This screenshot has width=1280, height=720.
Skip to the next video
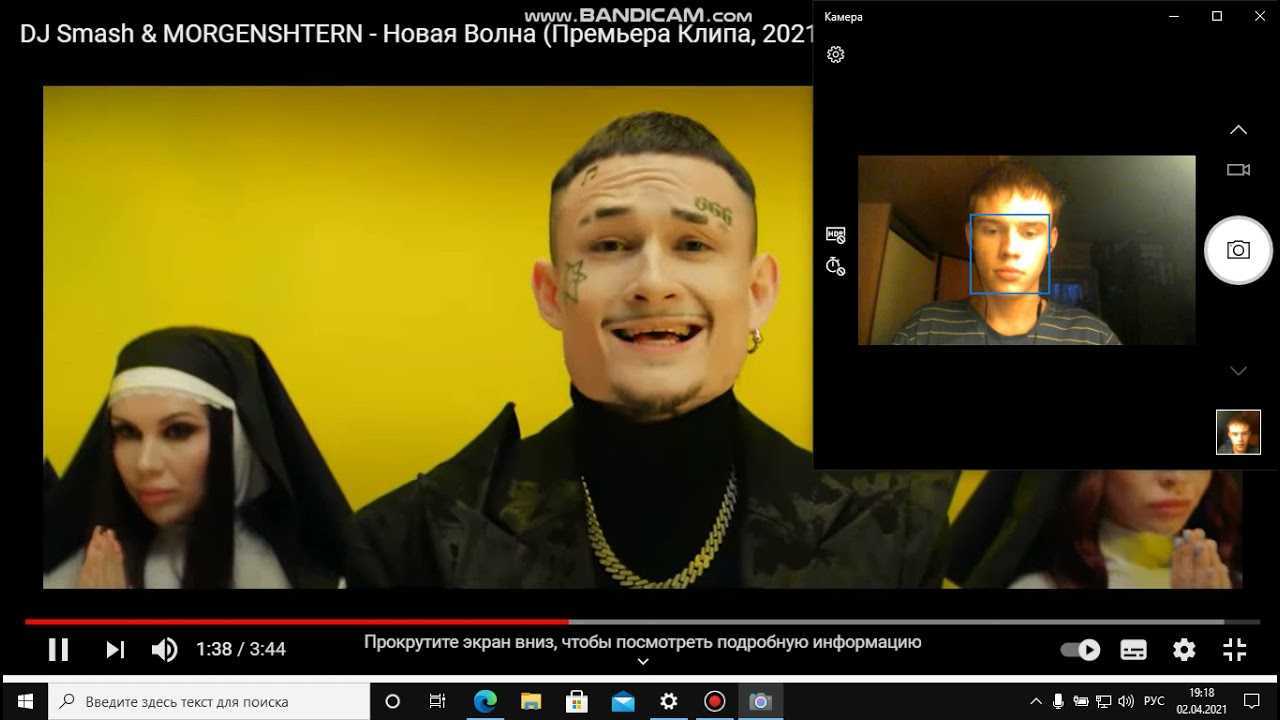tap(115, 649)
